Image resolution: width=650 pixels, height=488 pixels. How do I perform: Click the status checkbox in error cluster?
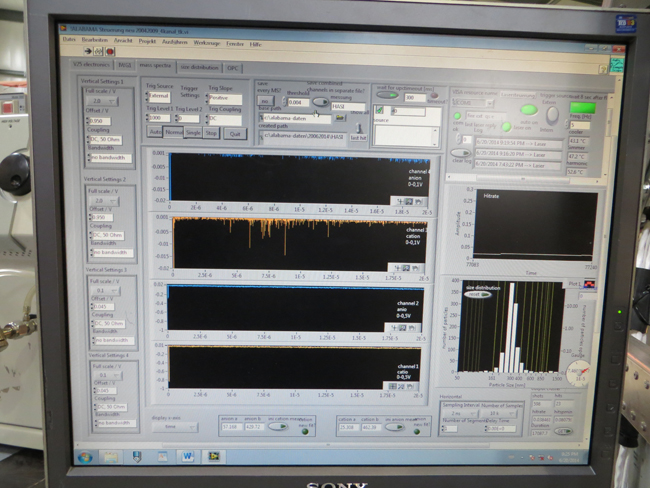(x=379, y=110)
